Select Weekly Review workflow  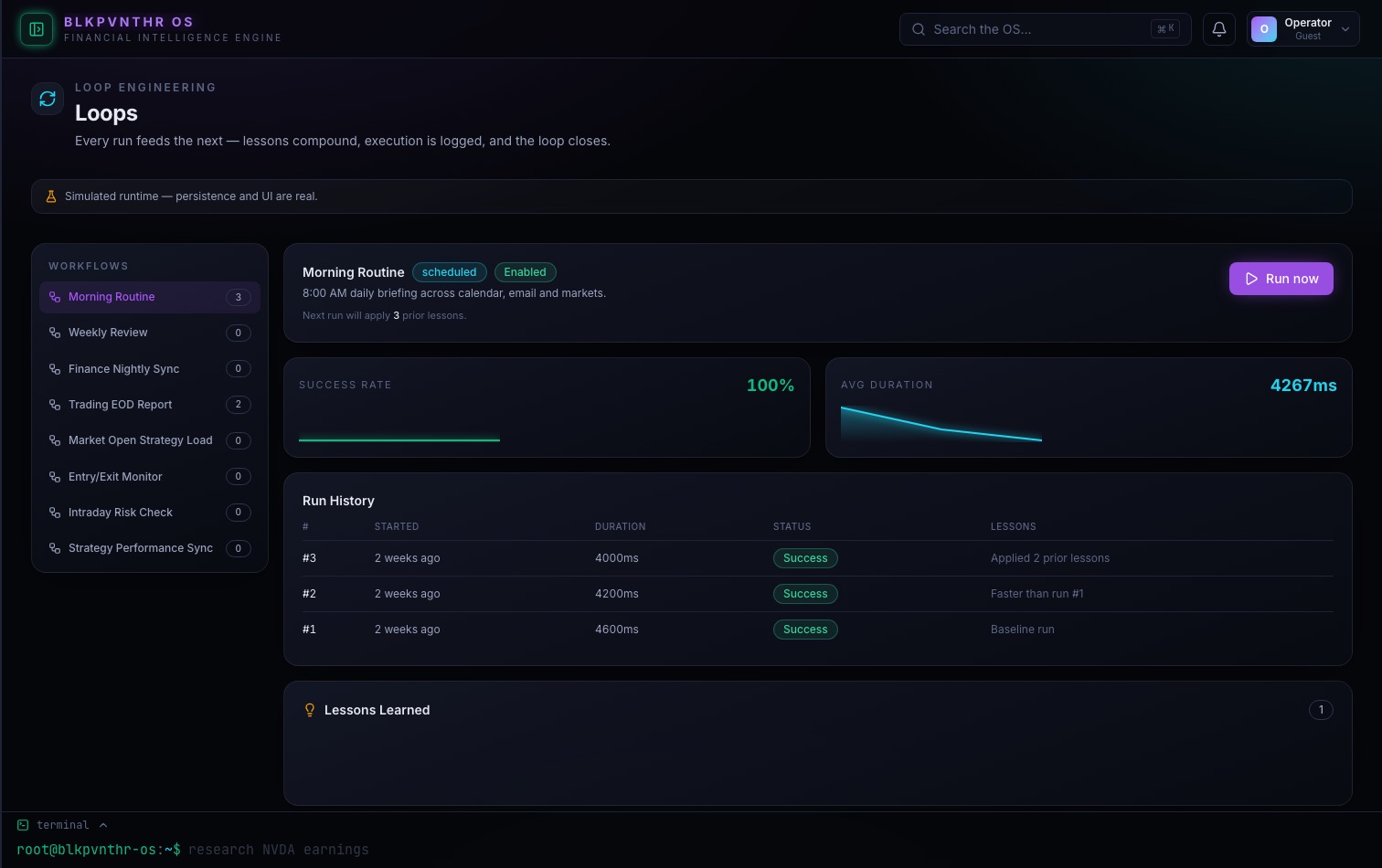click(150, 333)
